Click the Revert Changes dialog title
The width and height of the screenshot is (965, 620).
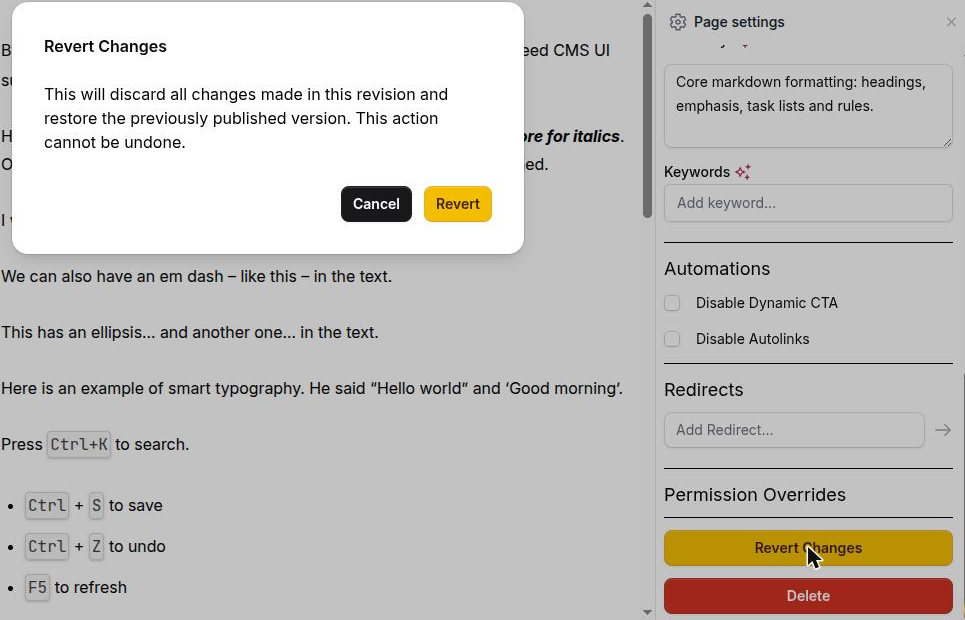tap(105, 47)
